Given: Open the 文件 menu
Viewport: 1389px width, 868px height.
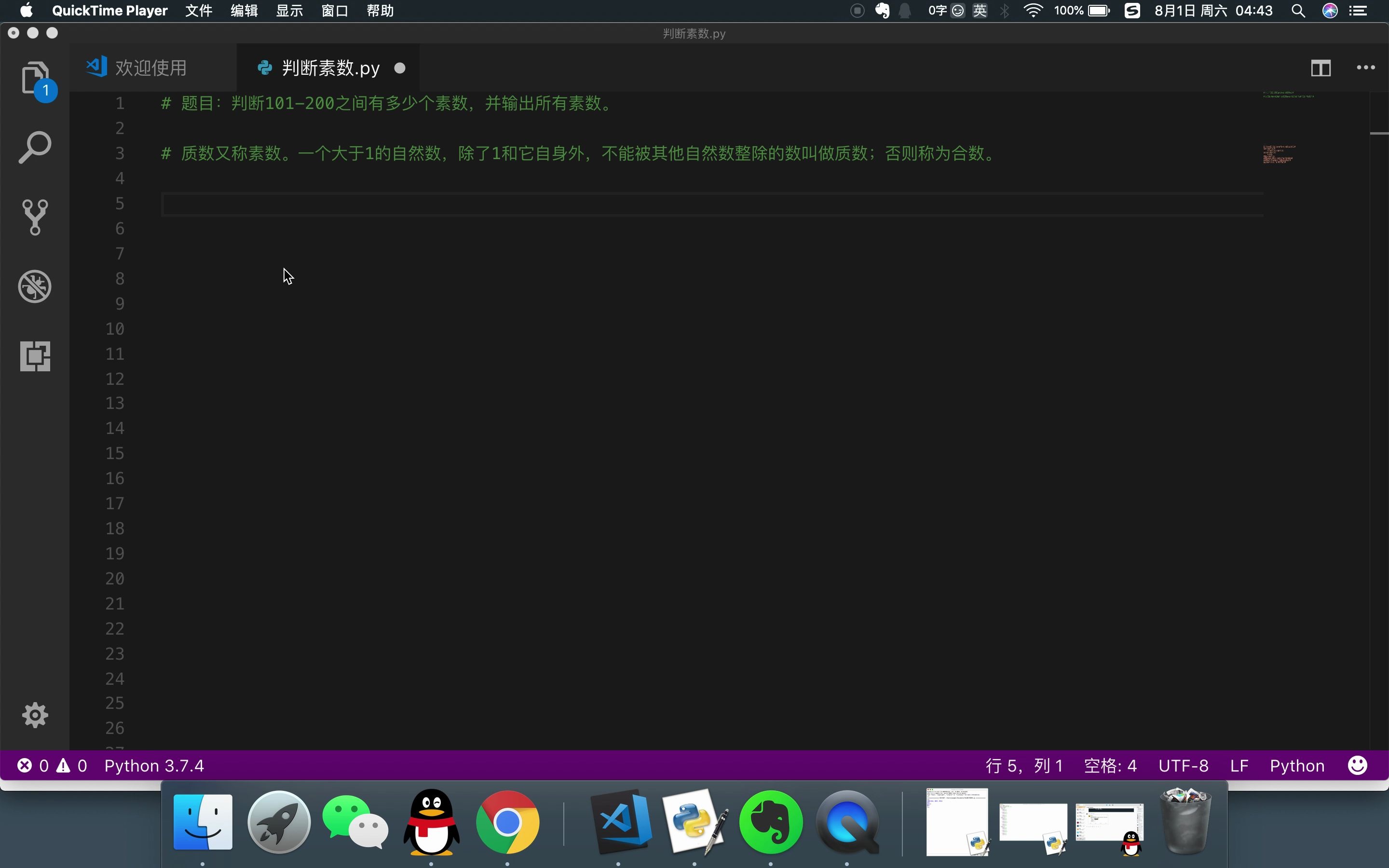Looking at the screenshot, I should pos(199,11).
